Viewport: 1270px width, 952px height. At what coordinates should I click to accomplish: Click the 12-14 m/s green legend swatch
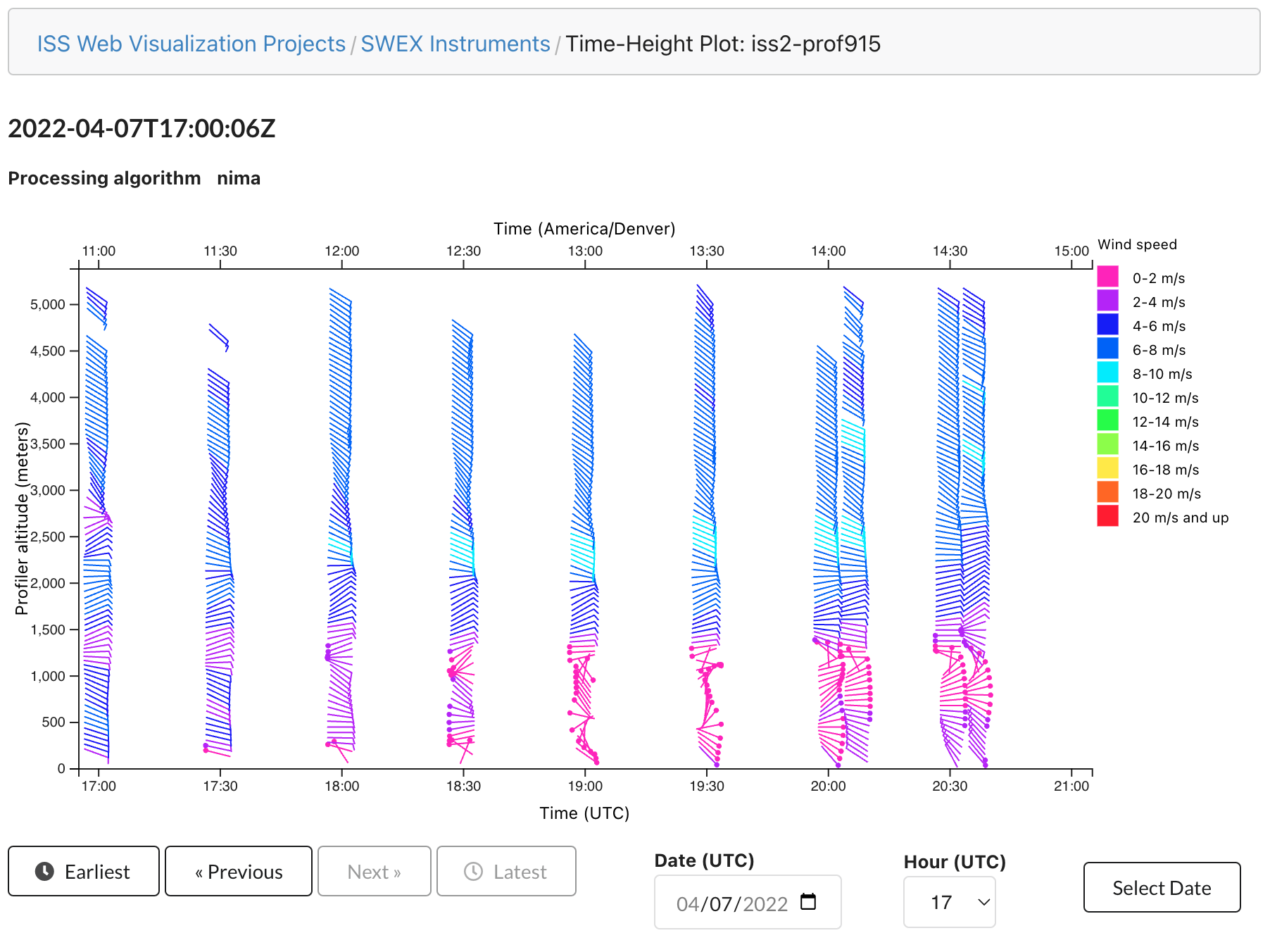tap(1107, 420)
